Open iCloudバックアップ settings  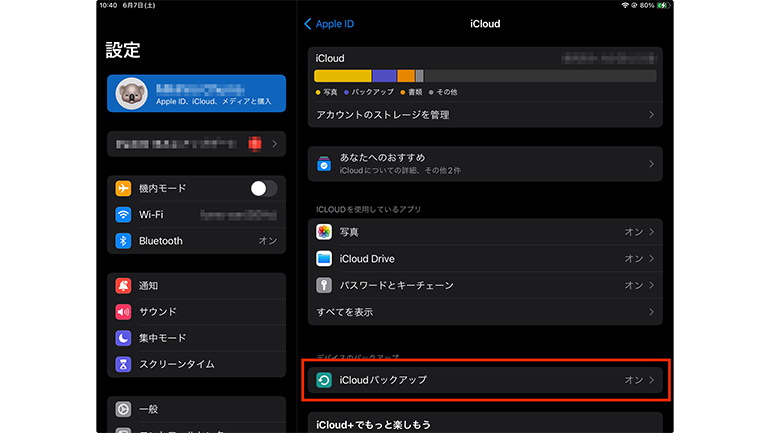point(485,380)
